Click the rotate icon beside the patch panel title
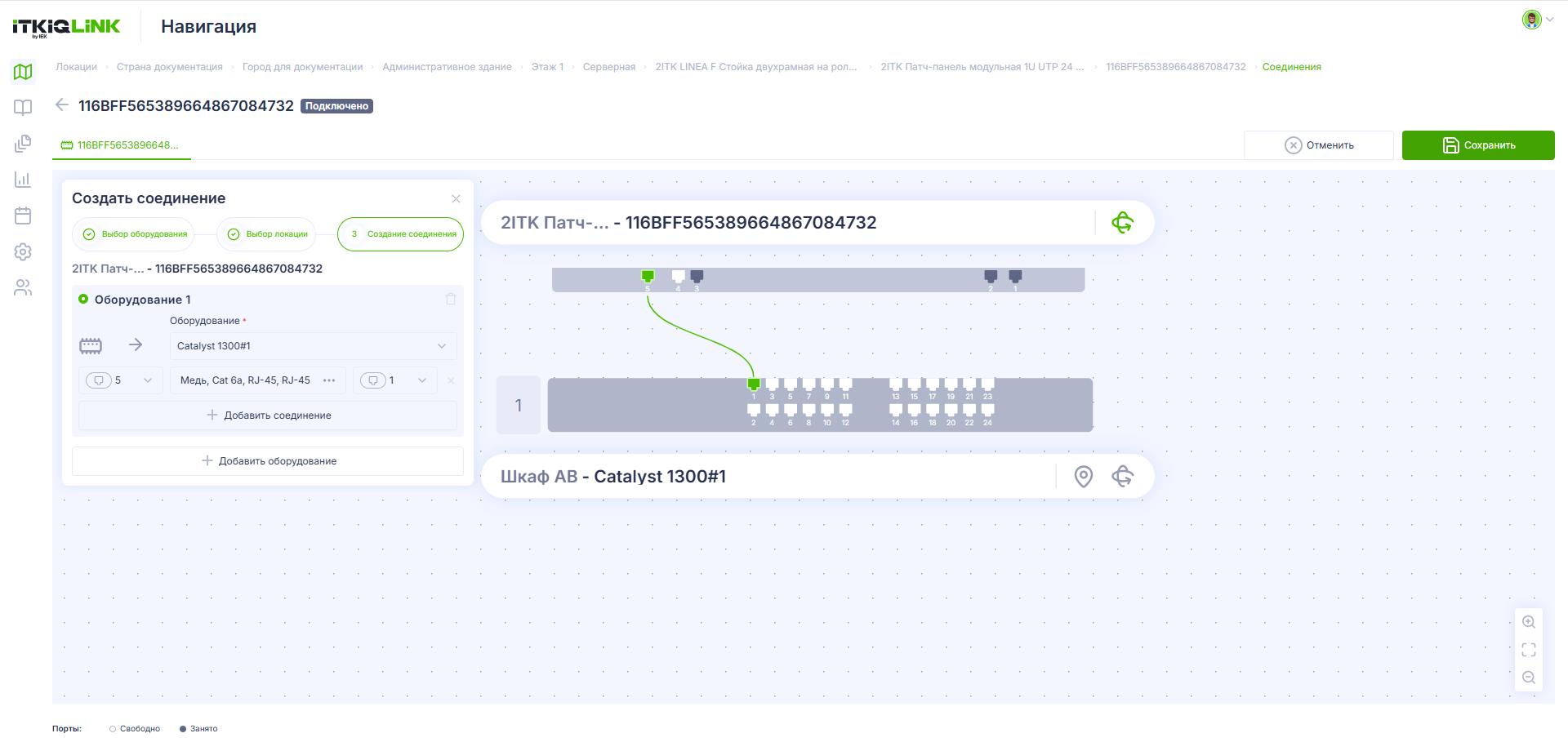 [x=1123, y=222]
